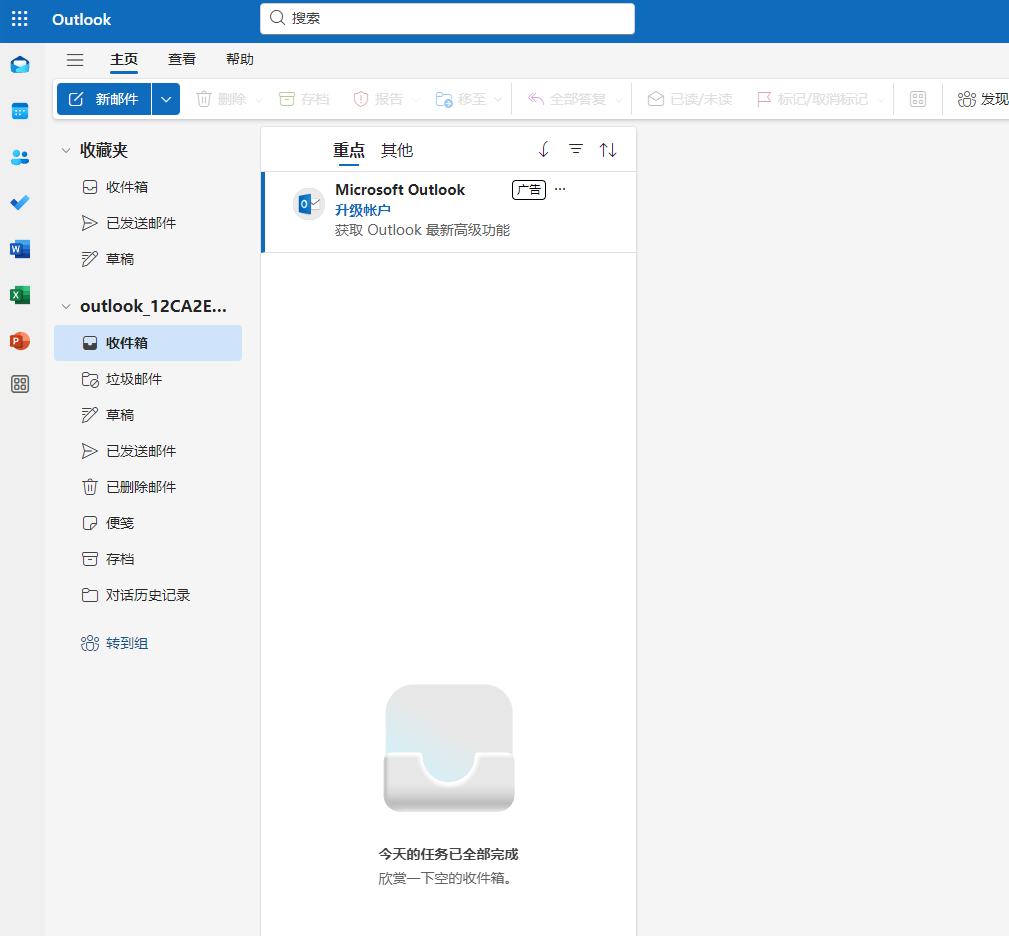Switch to the 主页 tab
The width and height of the screenshot is (1009, 936).
click(124, 59)
